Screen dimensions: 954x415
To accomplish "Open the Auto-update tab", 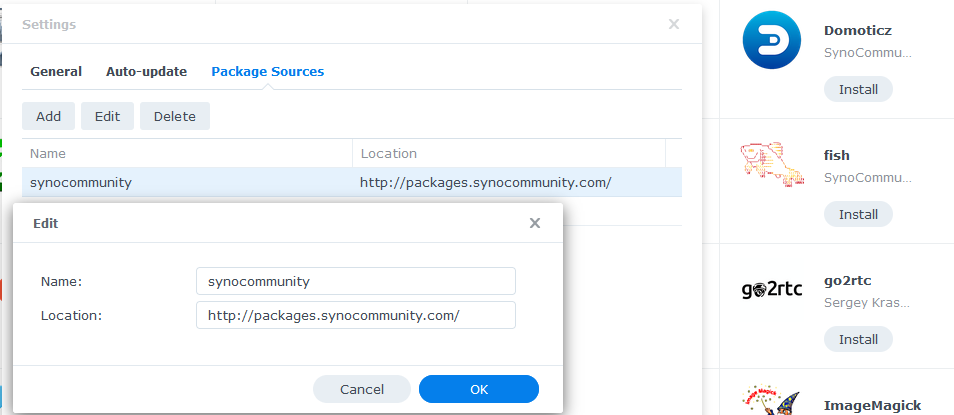I will [146, 72].
